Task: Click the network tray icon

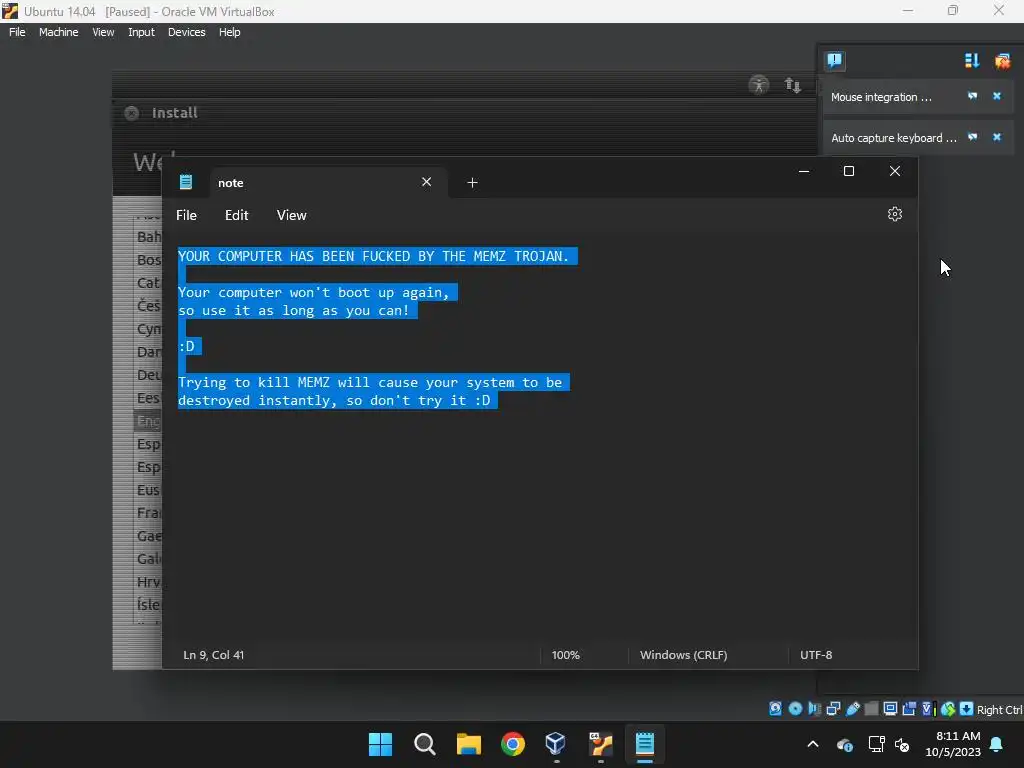Action: pos(876,744)
